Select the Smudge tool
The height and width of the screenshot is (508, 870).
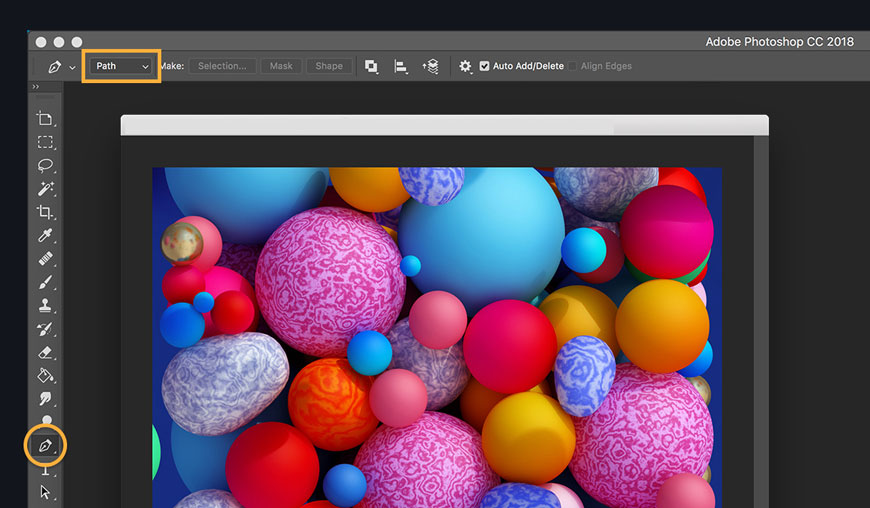point(45,398)
